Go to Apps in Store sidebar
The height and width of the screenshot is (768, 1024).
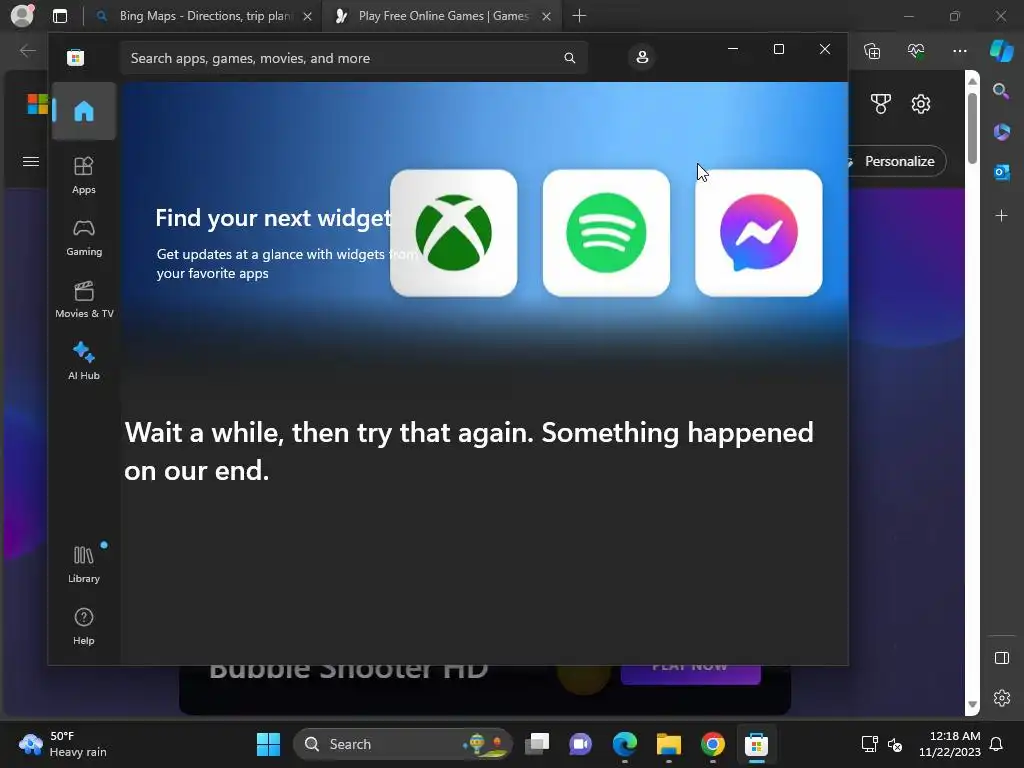click(84, 175)
